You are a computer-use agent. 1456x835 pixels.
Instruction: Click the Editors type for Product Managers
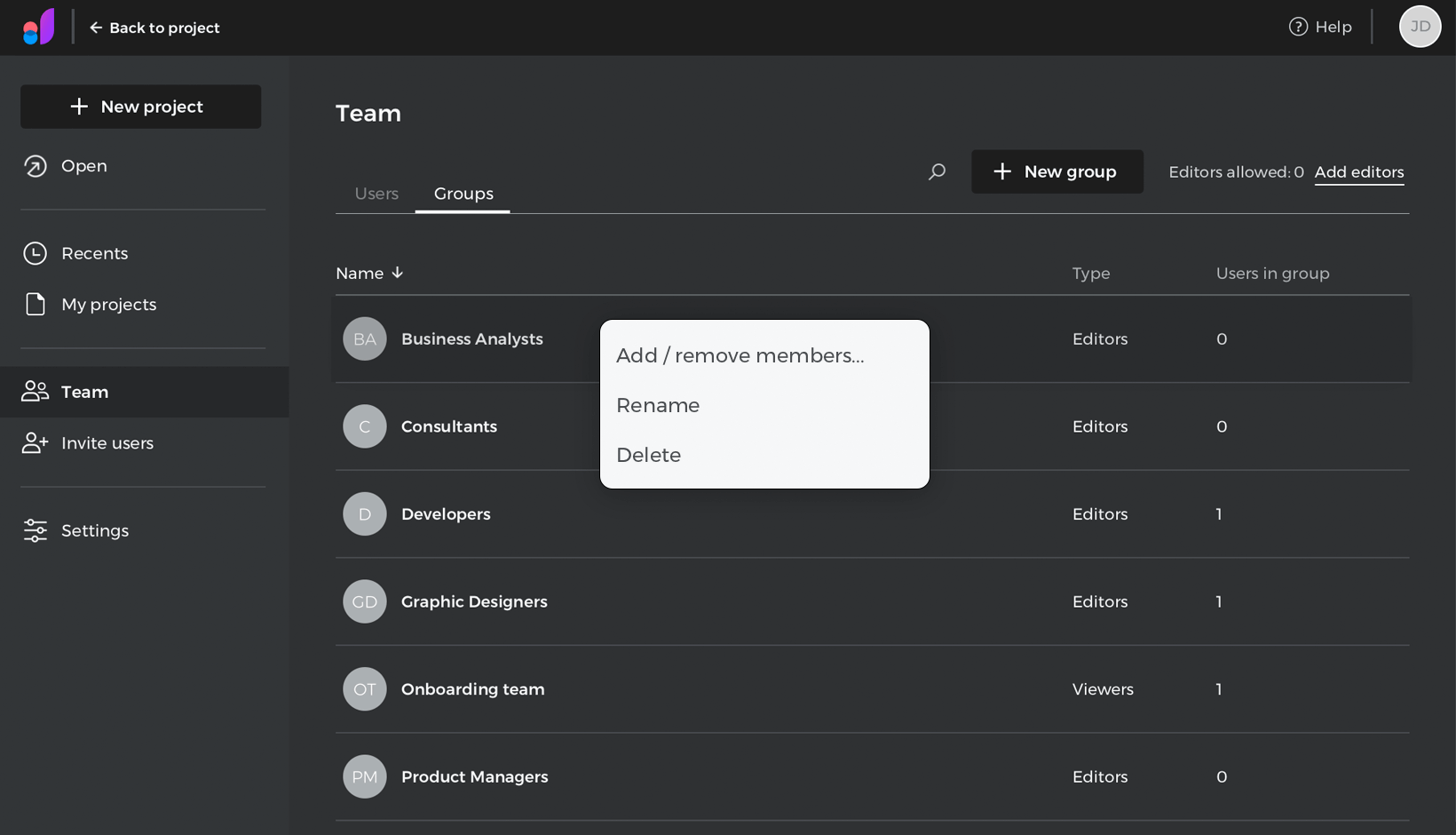[1100, 776]
